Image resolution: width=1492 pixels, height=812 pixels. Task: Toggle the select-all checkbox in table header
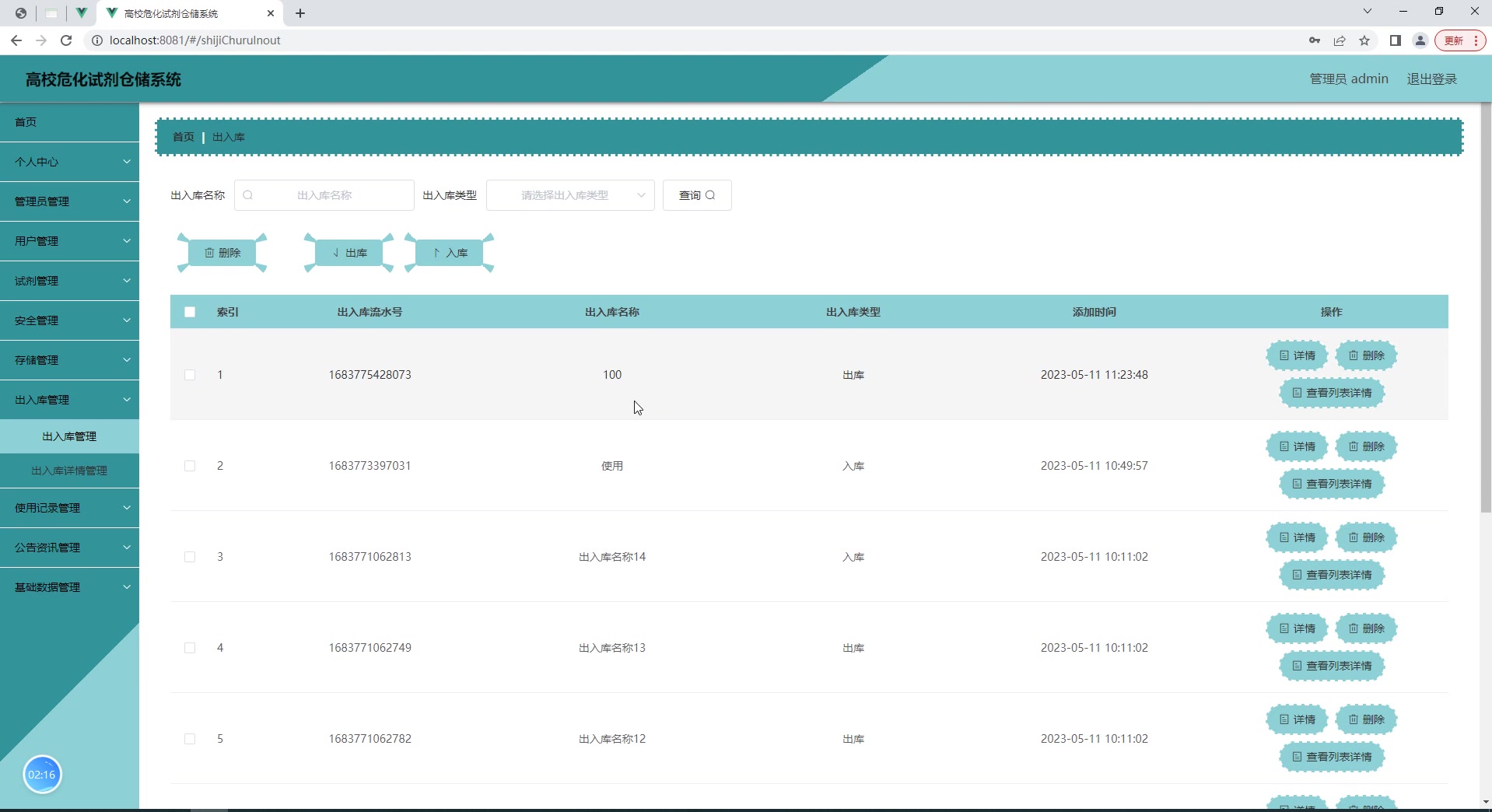[190, 312]
